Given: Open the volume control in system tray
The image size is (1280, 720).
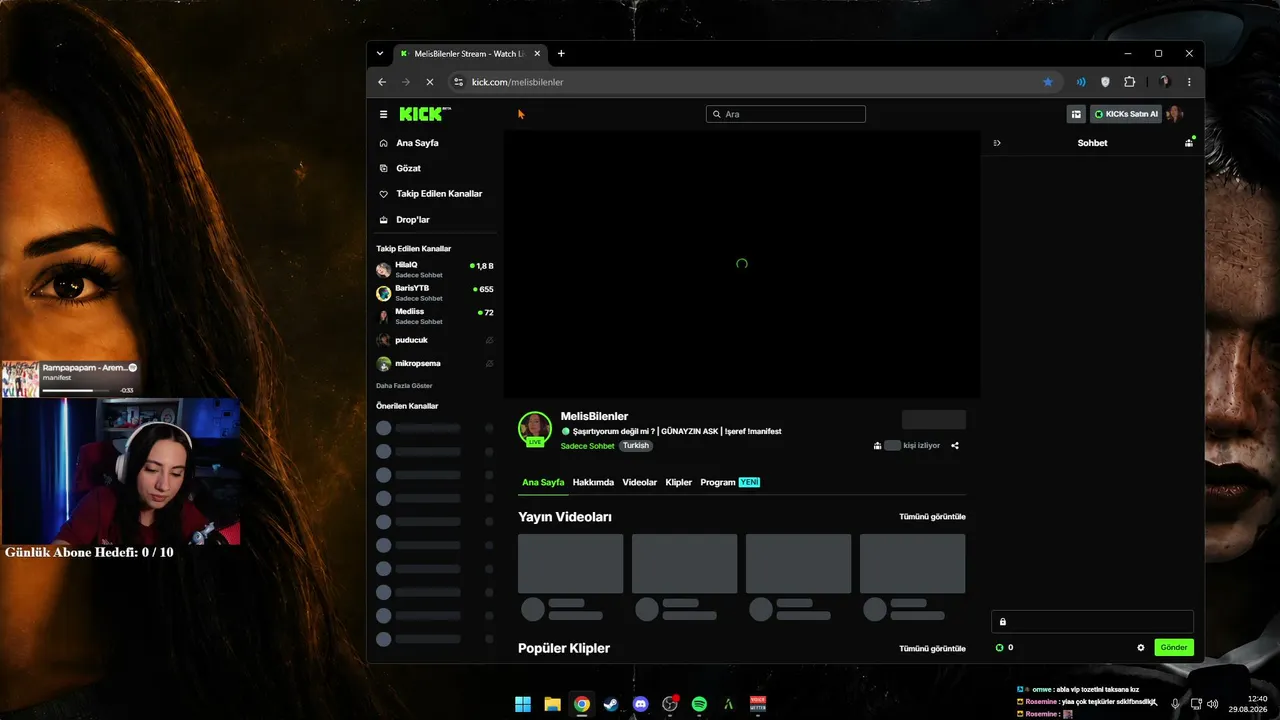Looking at the screenshot, I should (1212, 704).
